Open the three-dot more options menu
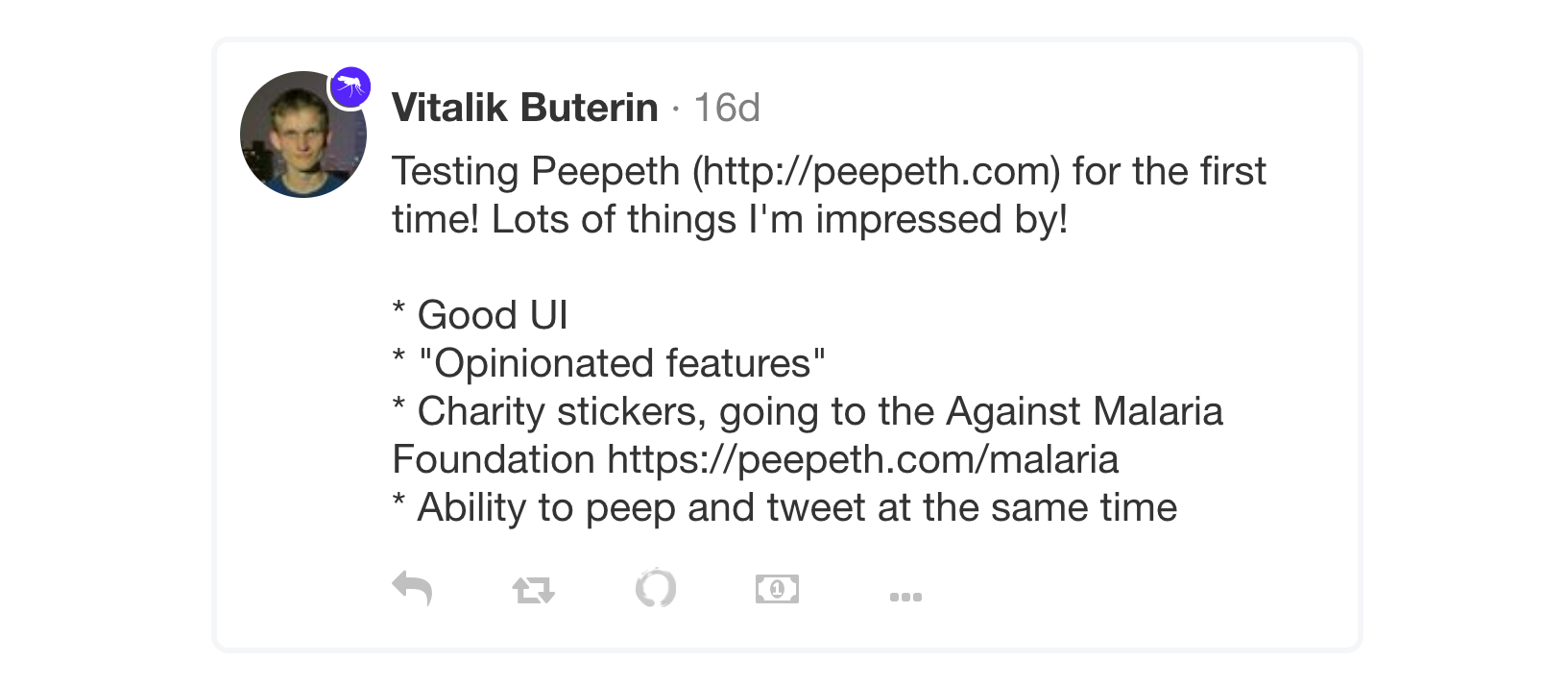The image size is (1568, 686). (905, 597)
